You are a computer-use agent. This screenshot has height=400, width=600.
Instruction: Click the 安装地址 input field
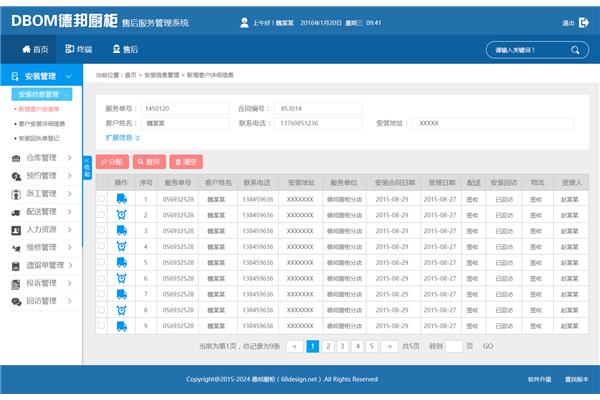tap(492, 123)
